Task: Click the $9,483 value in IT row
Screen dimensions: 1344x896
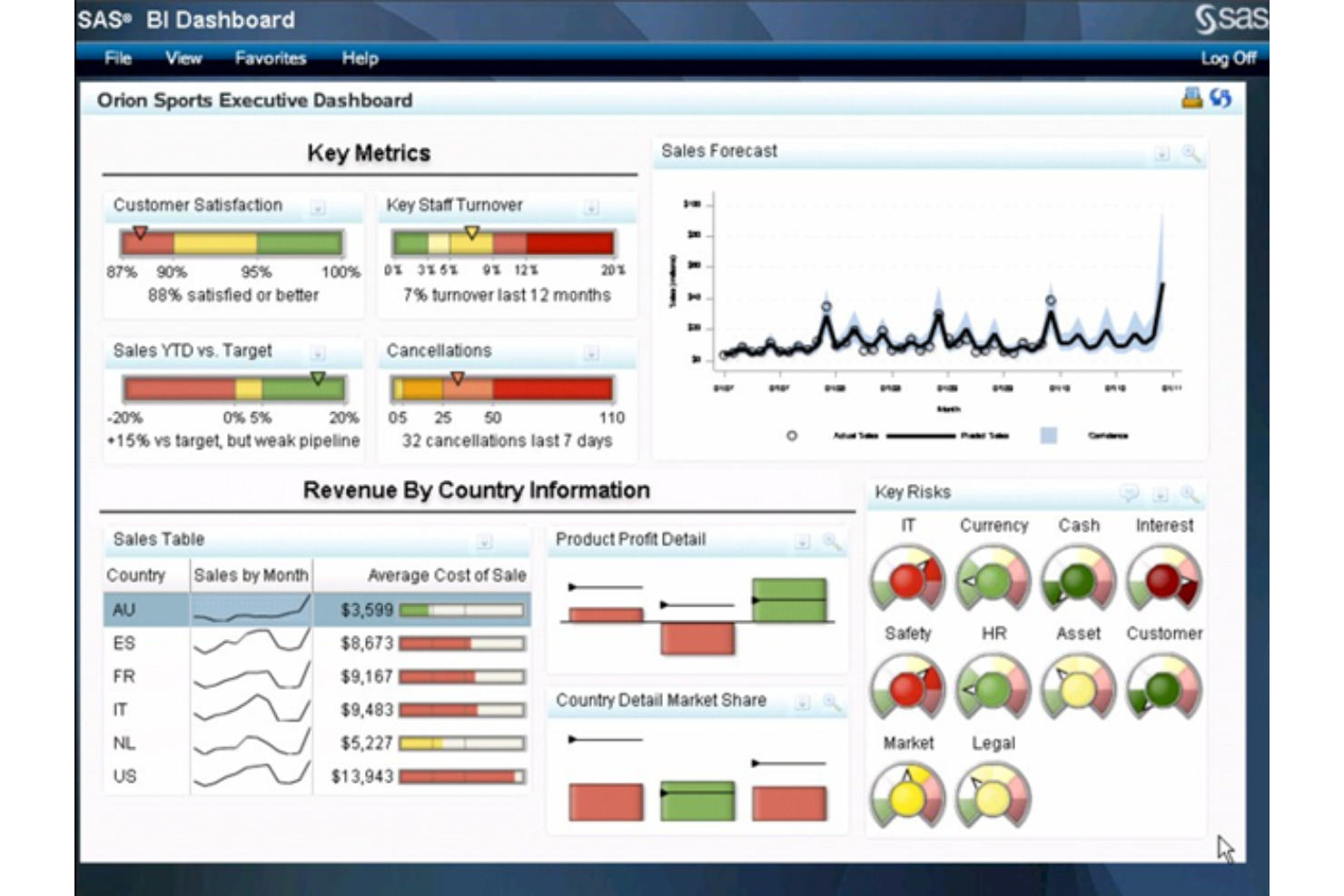Action: [367, 710]
